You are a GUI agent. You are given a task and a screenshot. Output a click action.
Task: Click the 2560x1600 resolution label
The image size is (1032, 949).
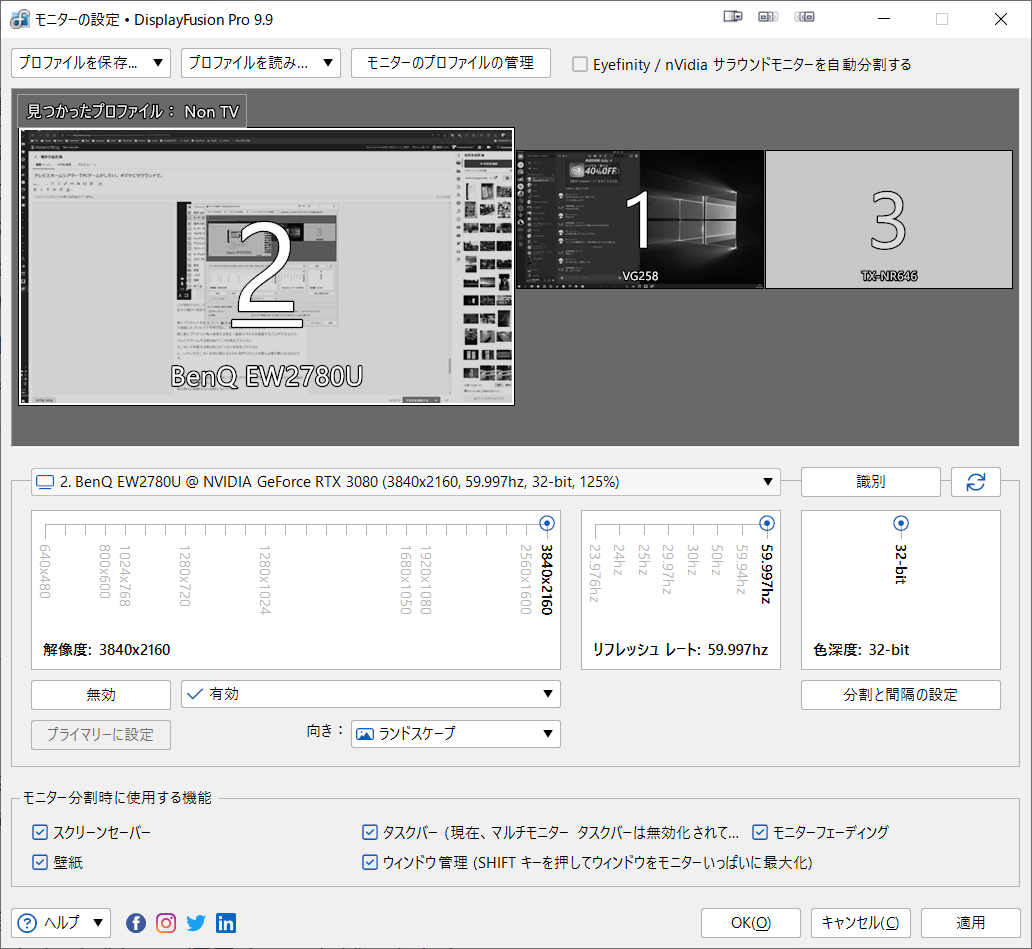[x=526, y=580]
